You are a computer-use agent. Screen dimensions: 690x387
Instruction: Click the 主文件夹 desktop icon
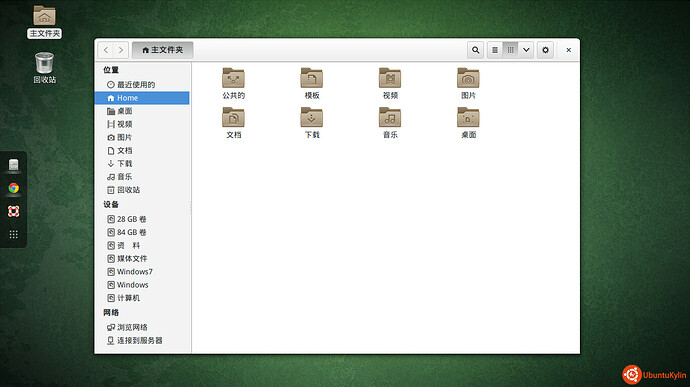(x=44, y=22)
